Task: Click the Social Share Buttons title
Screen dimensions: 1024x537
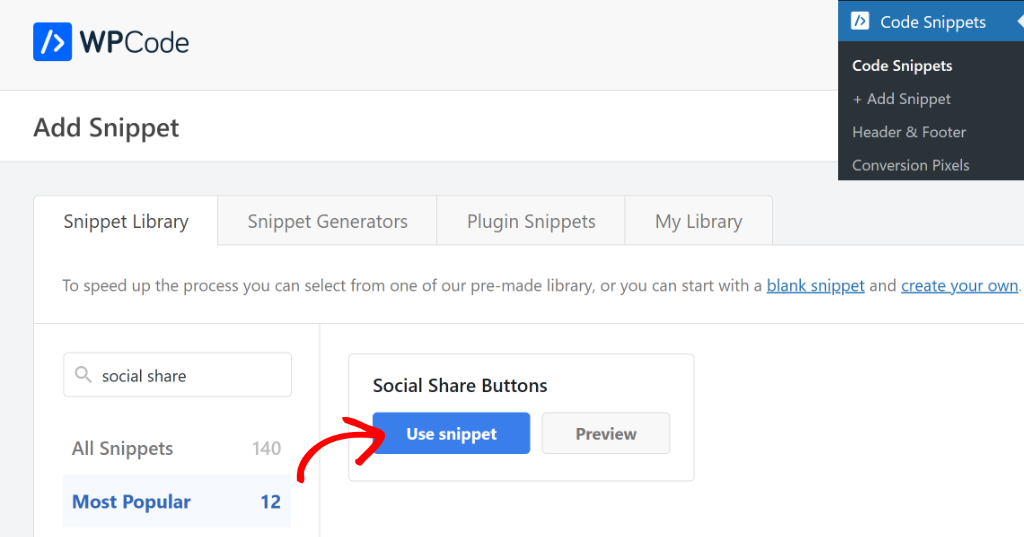Action: click(460, 385)
